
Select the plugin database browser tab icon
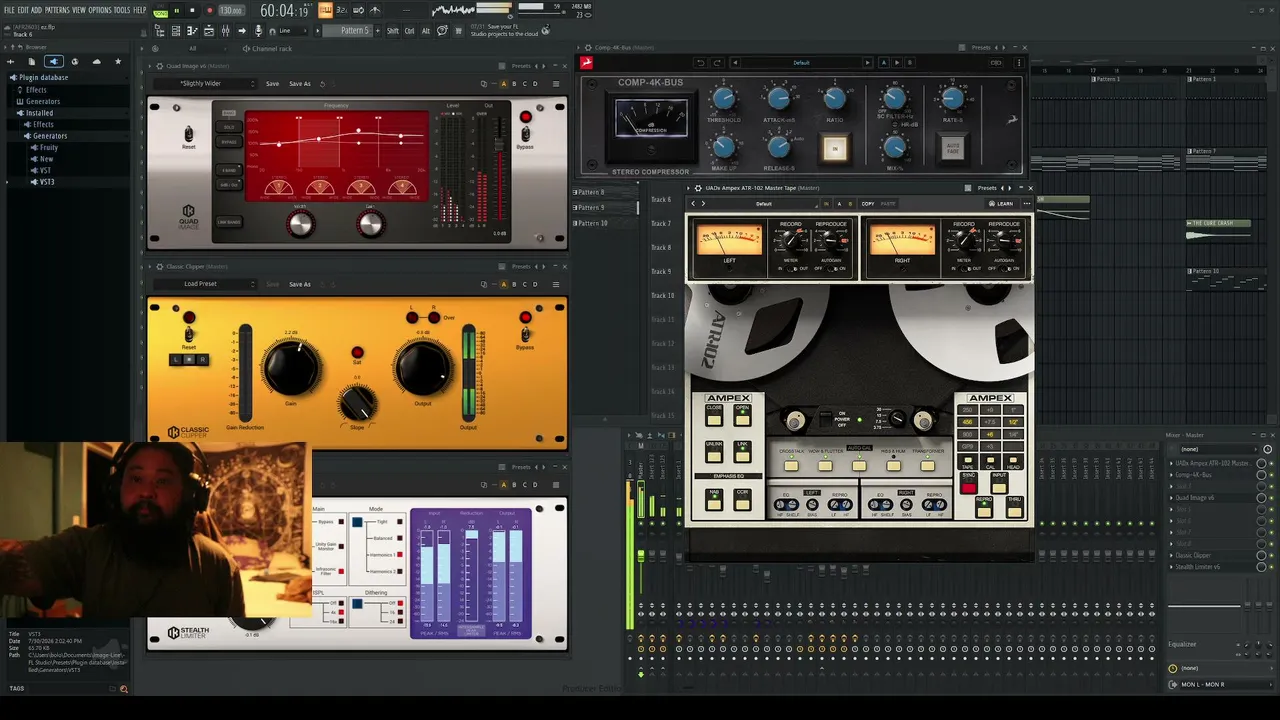tap(53, 62)
